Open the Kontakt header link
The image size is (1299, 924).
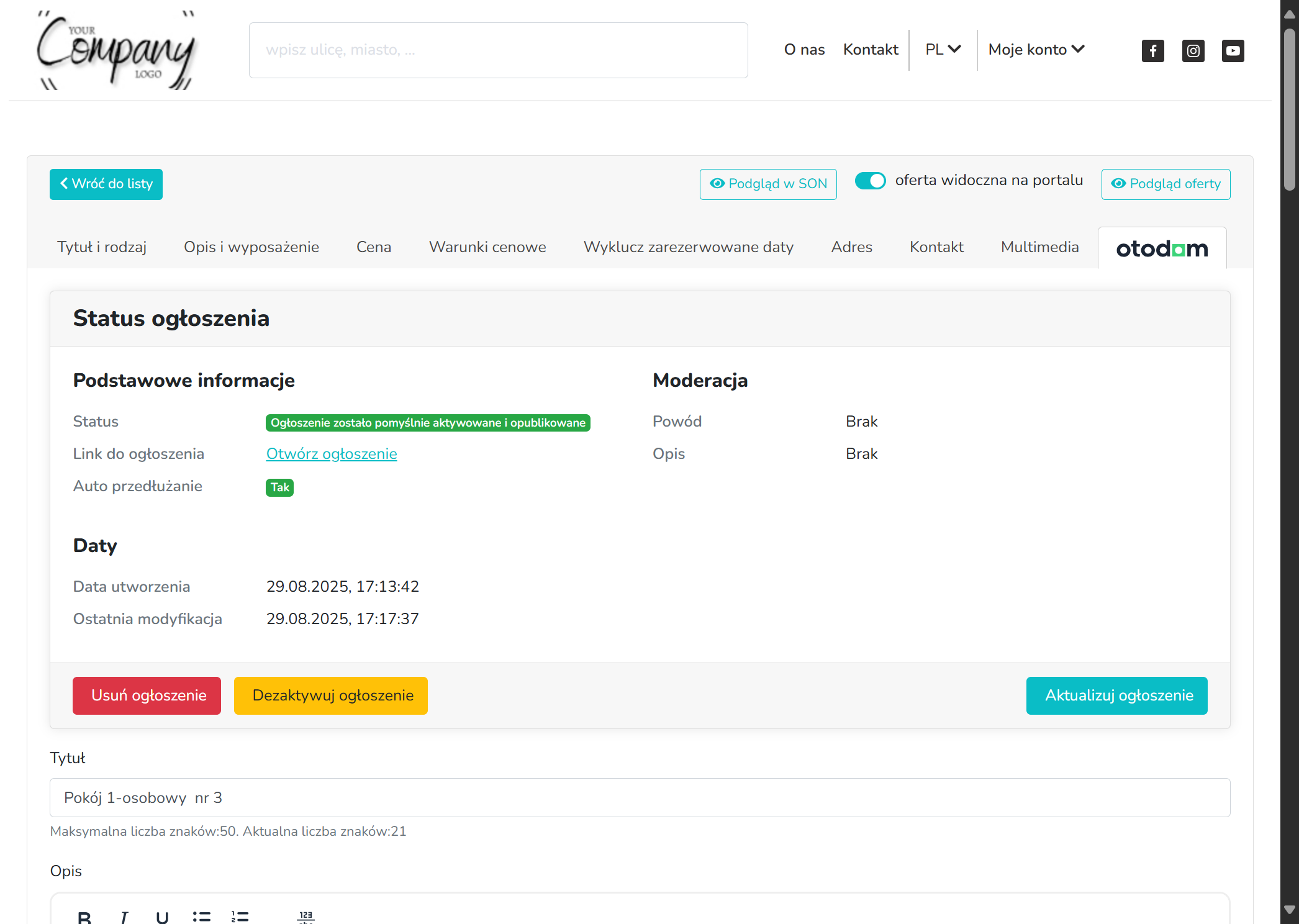(871, 50)
